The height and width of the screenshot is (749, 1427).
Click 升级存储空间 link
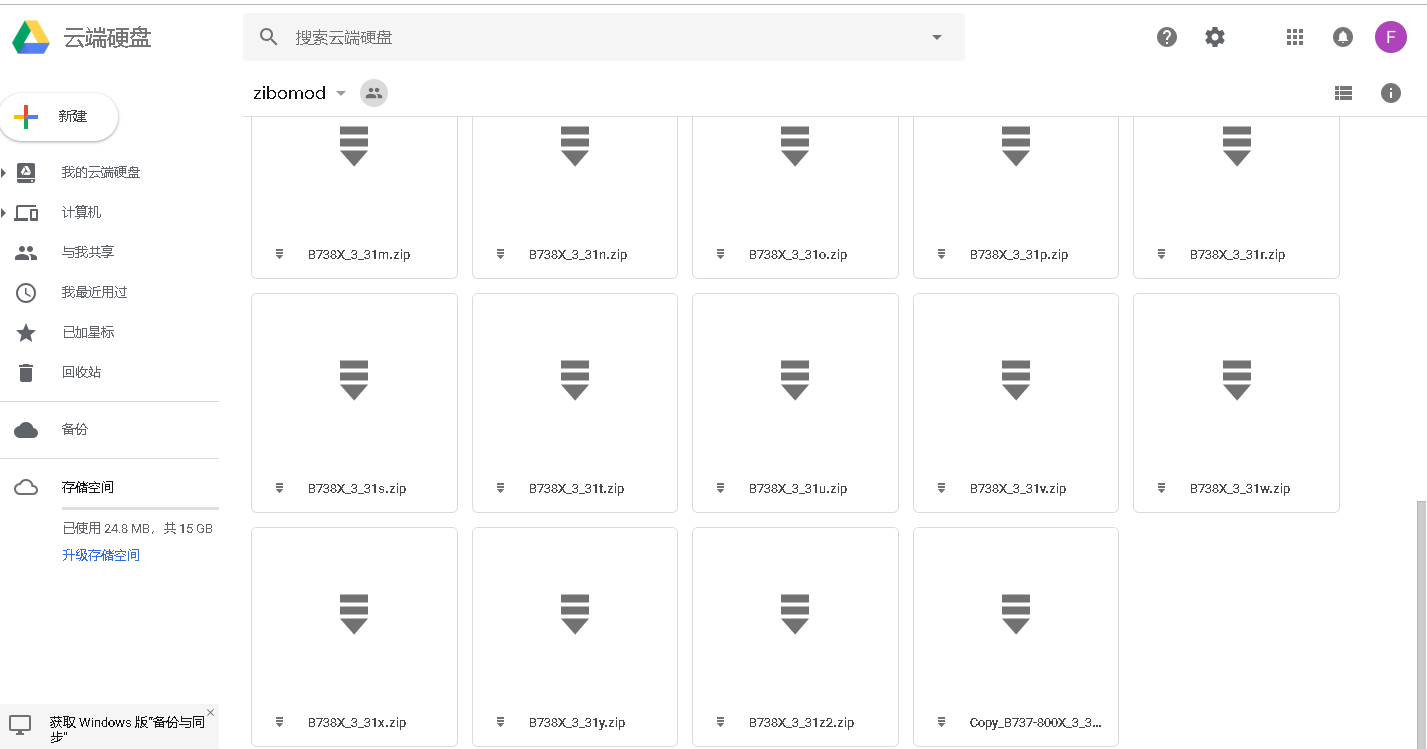coord(101,555)
